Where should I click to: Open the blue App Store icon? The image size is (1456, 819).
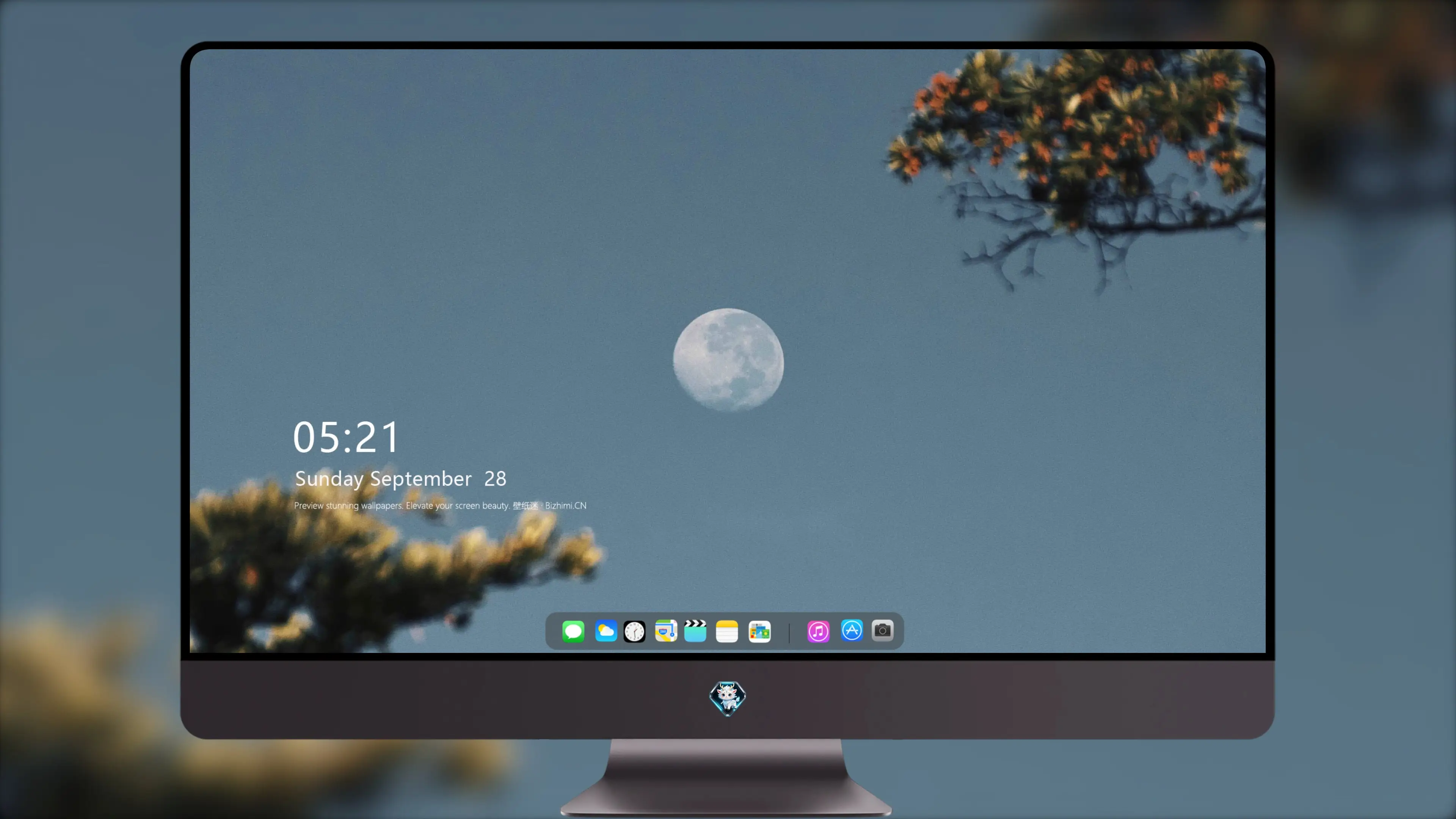(x=852, y=630)
